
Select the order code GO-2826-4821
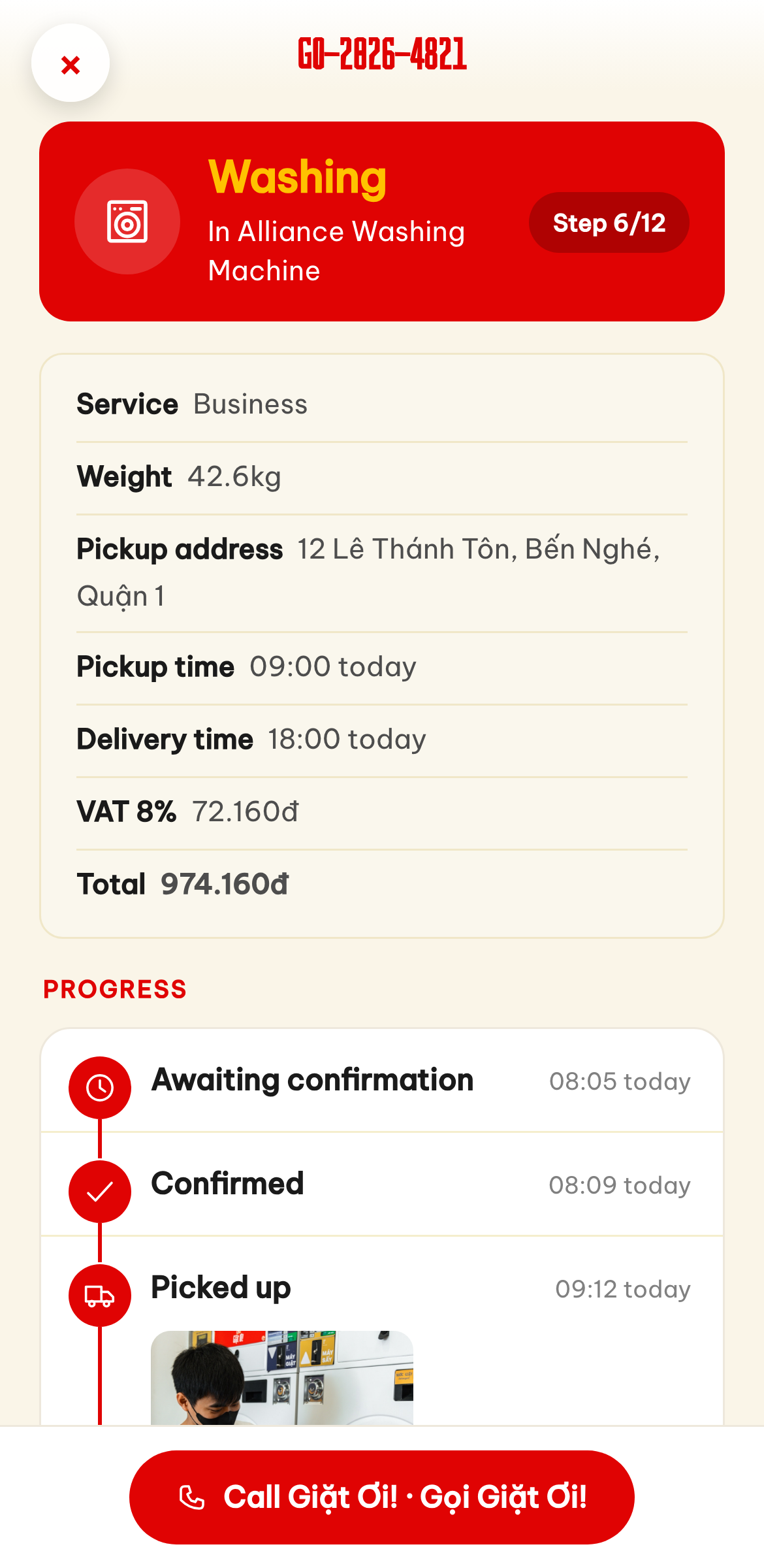pos(383,54)
